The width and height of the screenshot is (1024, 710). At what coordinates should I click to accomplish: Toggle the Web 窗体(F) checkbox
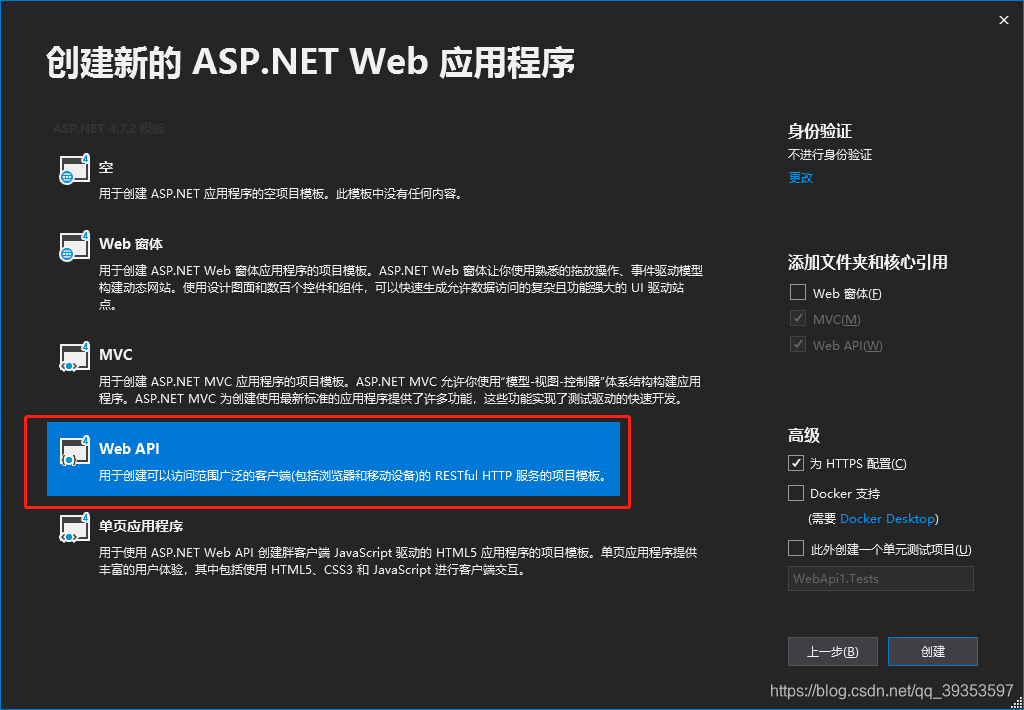797,292
